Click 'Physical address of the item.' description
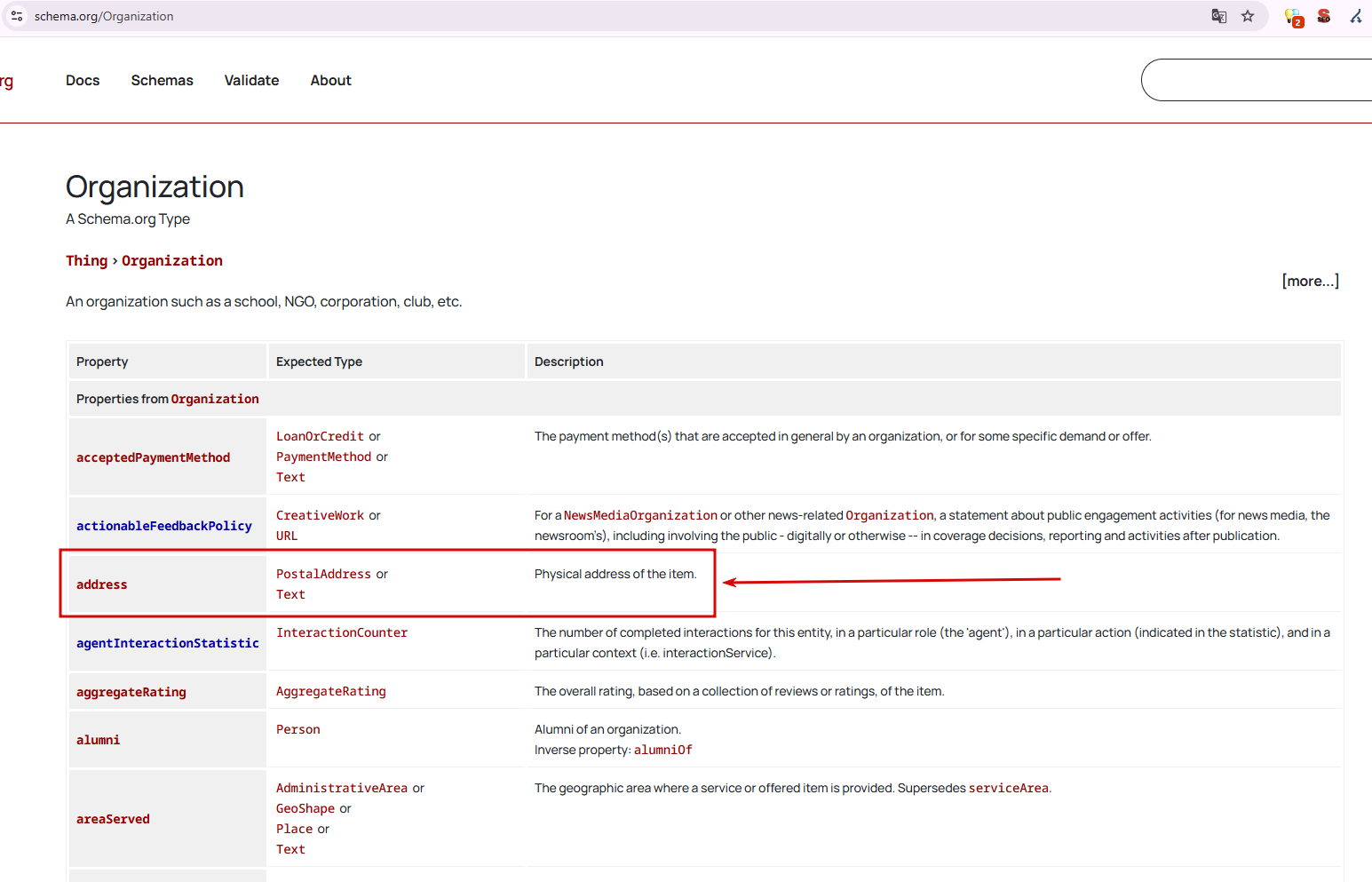 point(615,574)
